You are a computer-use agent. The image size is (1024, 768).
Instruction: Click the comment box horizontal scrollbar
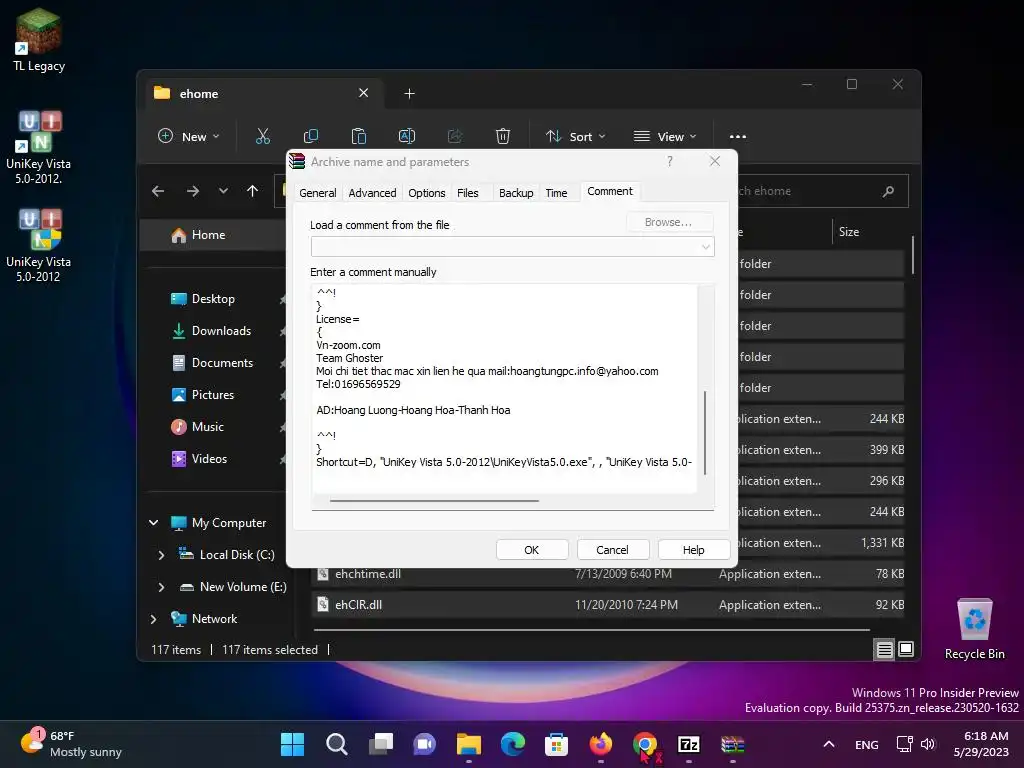(434, 501)
